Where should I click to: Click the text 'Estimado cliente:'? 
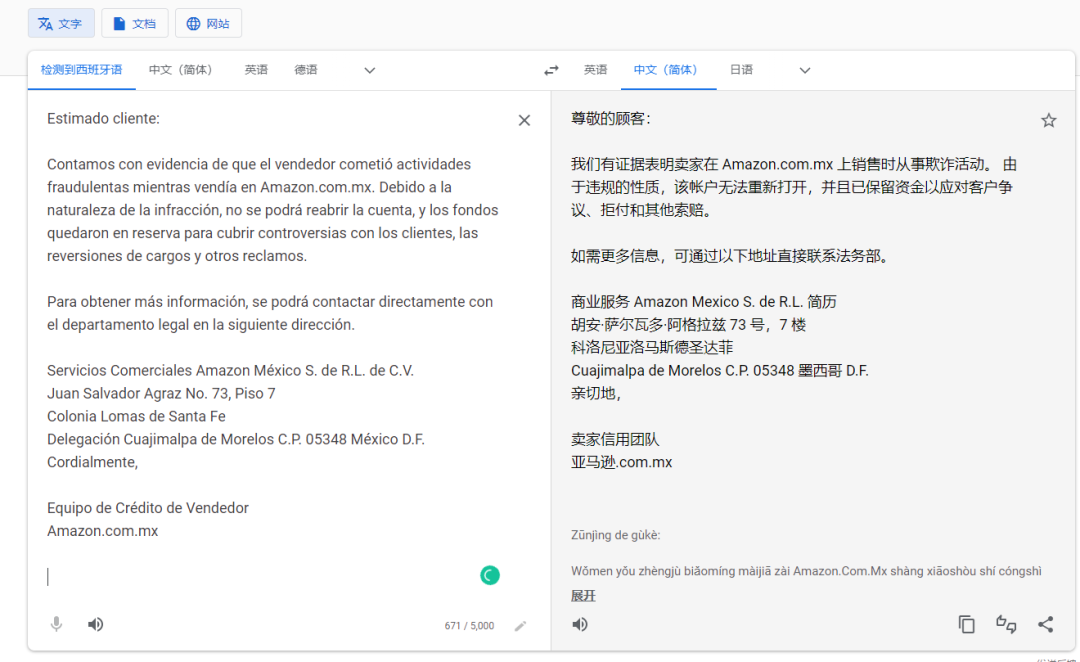click(x=103, y=118)
